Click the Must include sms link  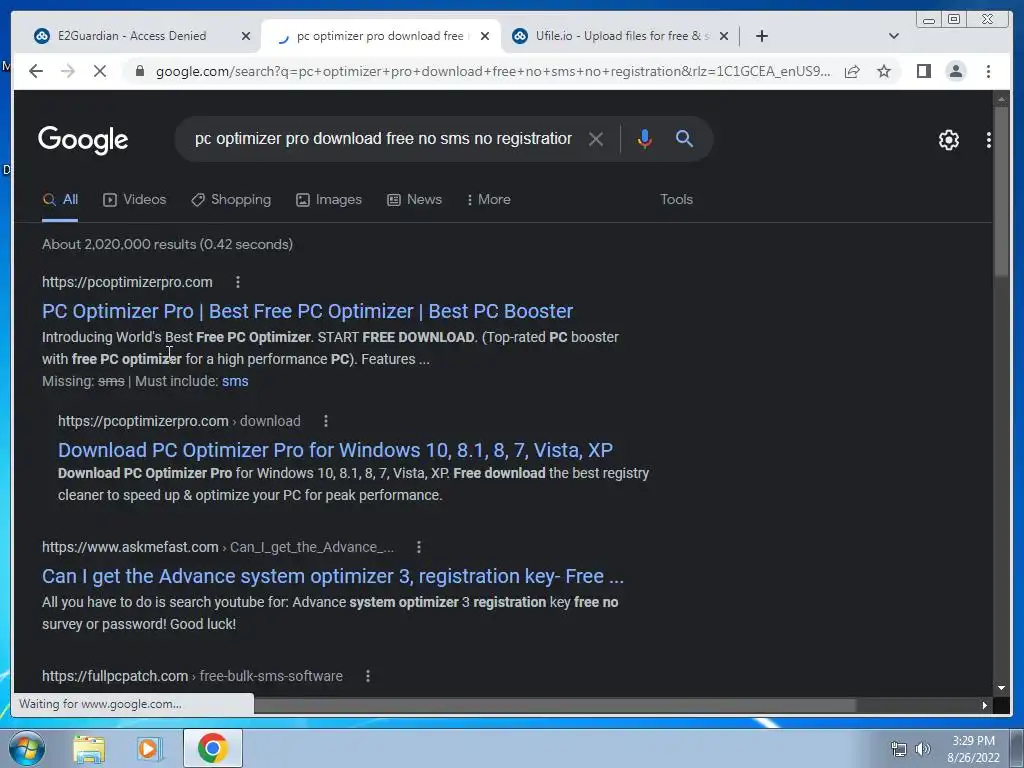(235, 381)
